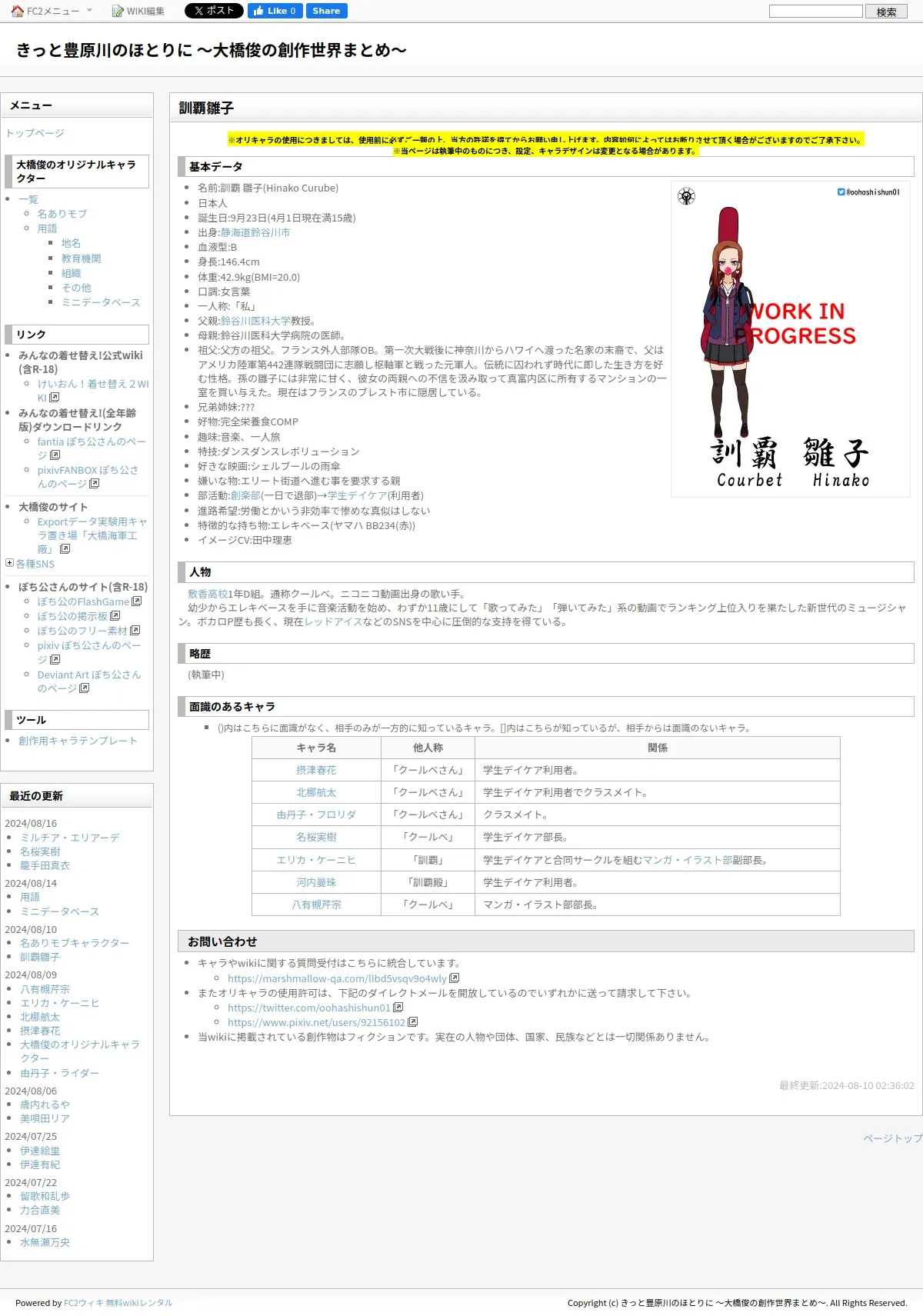
Task: Open 籠手田真衣 in recent updates
Action: click(x=45, y=865)
